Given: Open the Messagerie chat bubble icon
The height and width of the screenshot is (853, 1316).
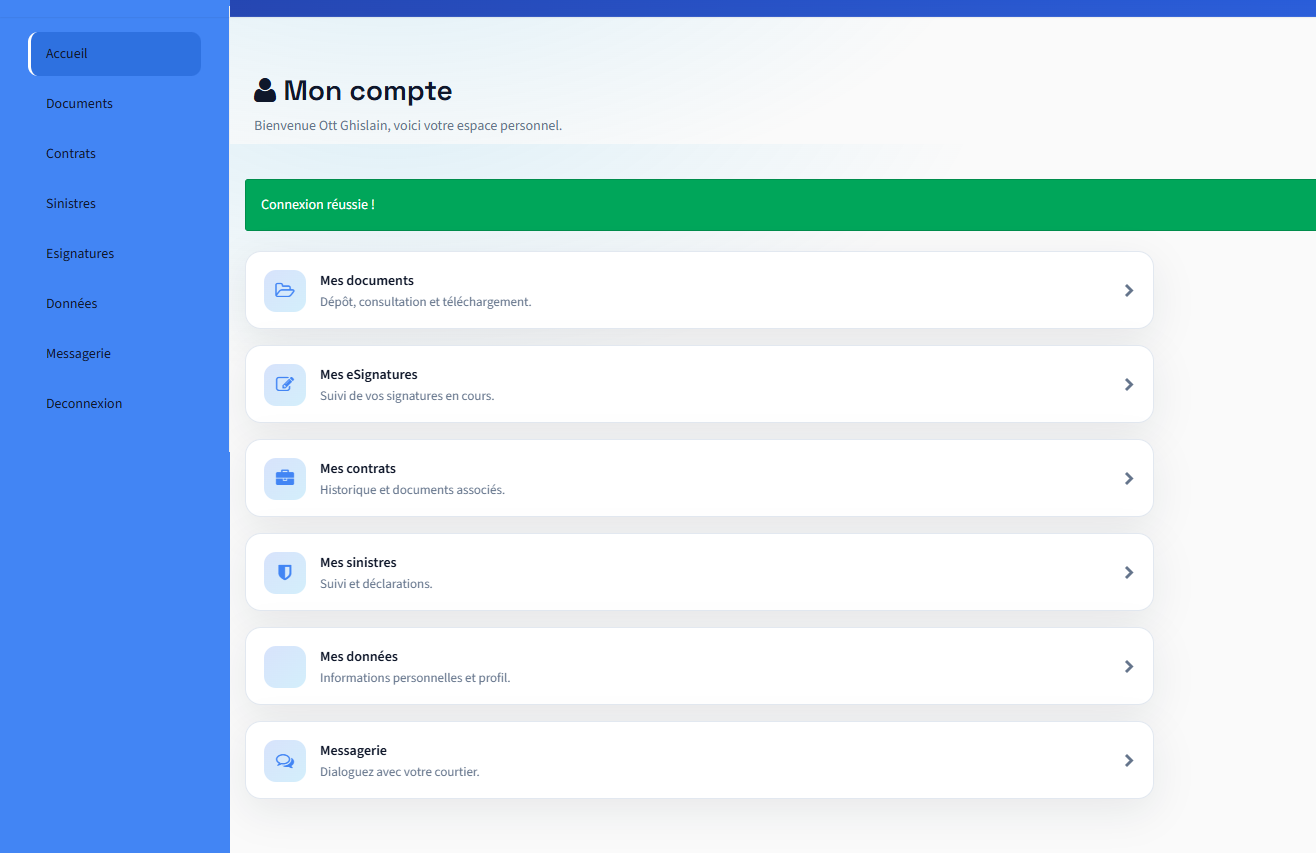Looking at the screenshot, I should click(284, 760).
